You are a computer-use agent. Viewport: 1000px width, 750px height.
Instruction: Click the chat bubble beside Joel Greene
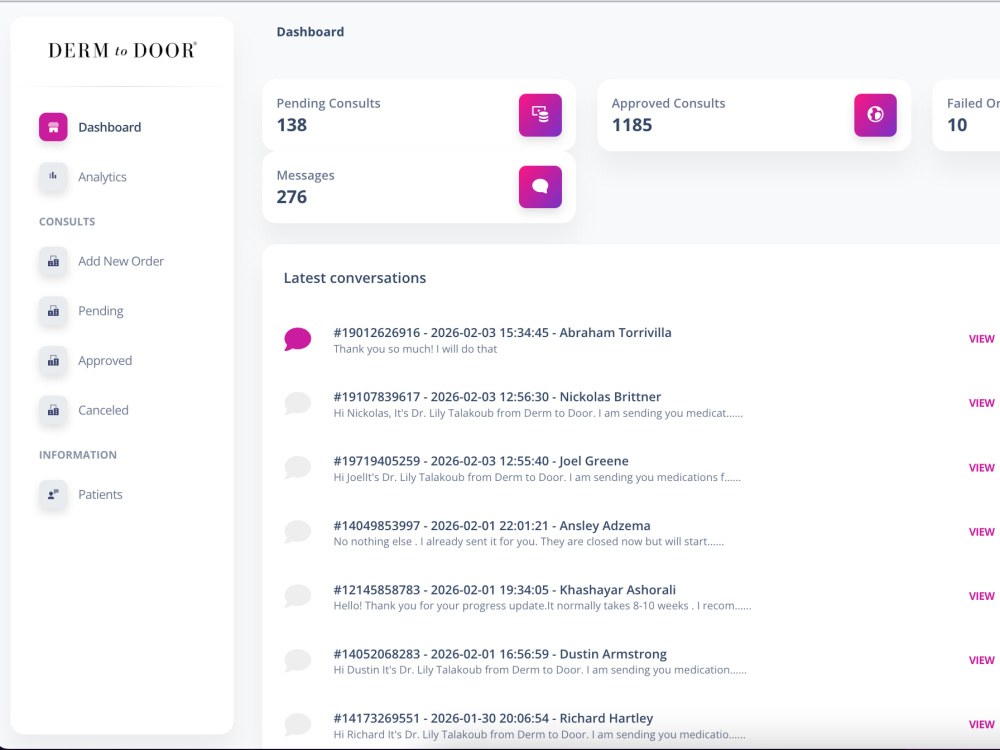click(297, 467)
